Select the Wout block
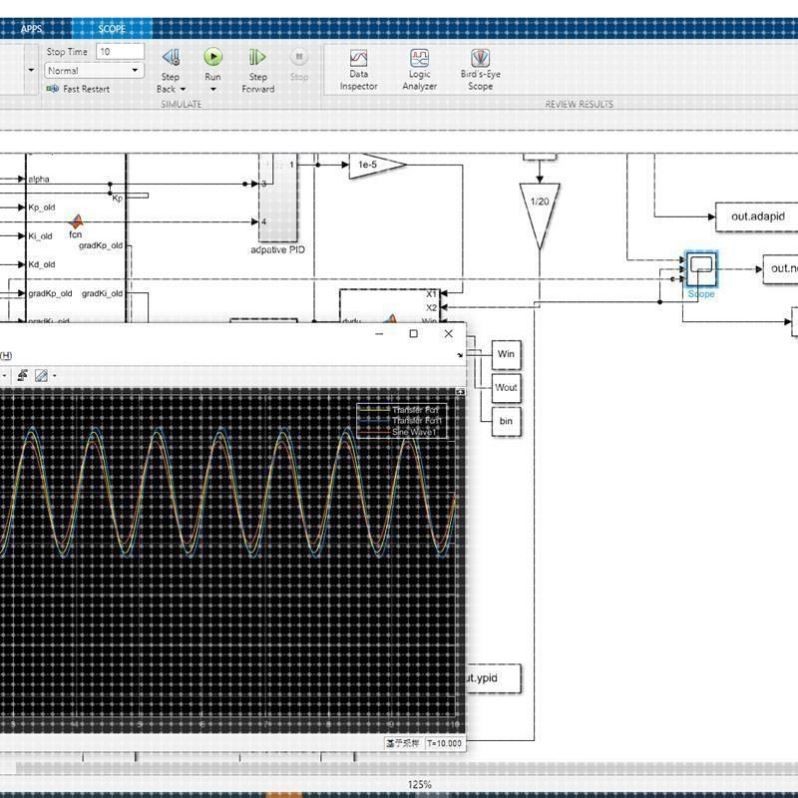798x798 pixels. coord(506,387)
